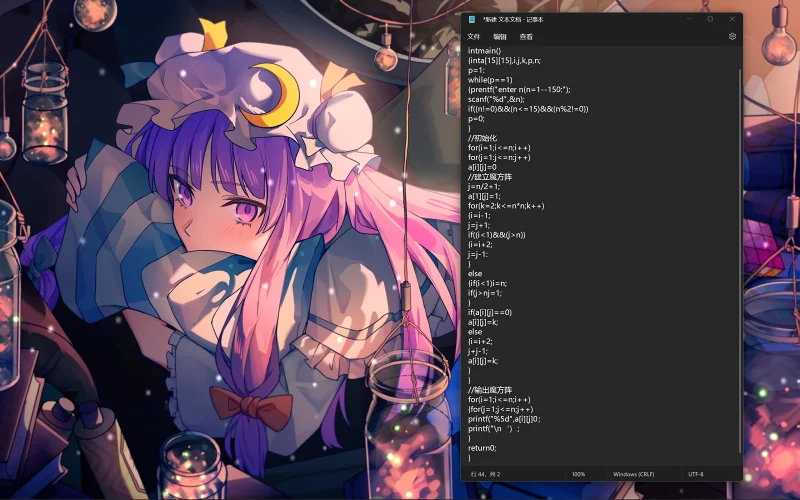This screenshot has height=500, width=800.
Task: Click the 100% zoom status entry
Action: pyautogui.click(x=578, y=474)
